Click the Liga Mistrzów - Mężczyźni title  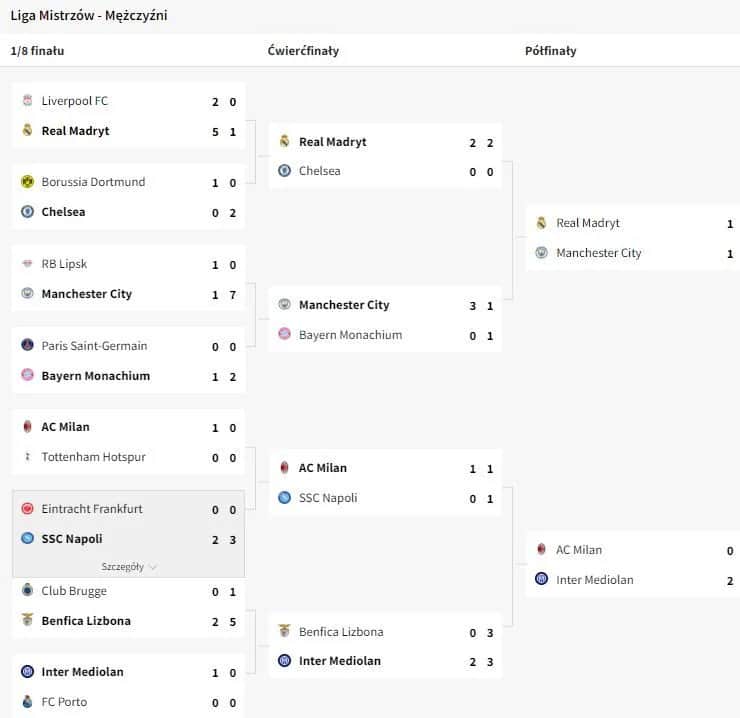pos(89,16)
